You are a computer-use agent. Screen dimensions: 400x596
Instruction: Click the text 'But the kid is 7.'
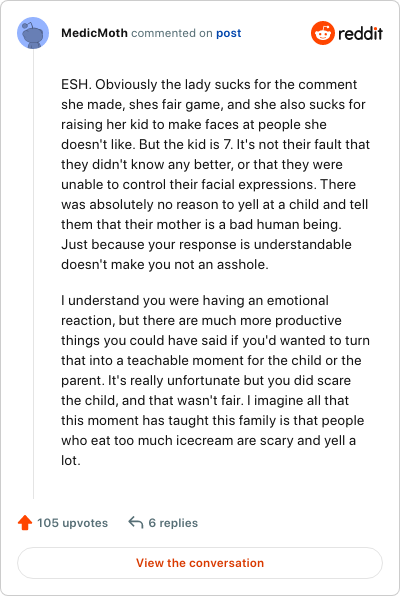(x=186, y=144)
